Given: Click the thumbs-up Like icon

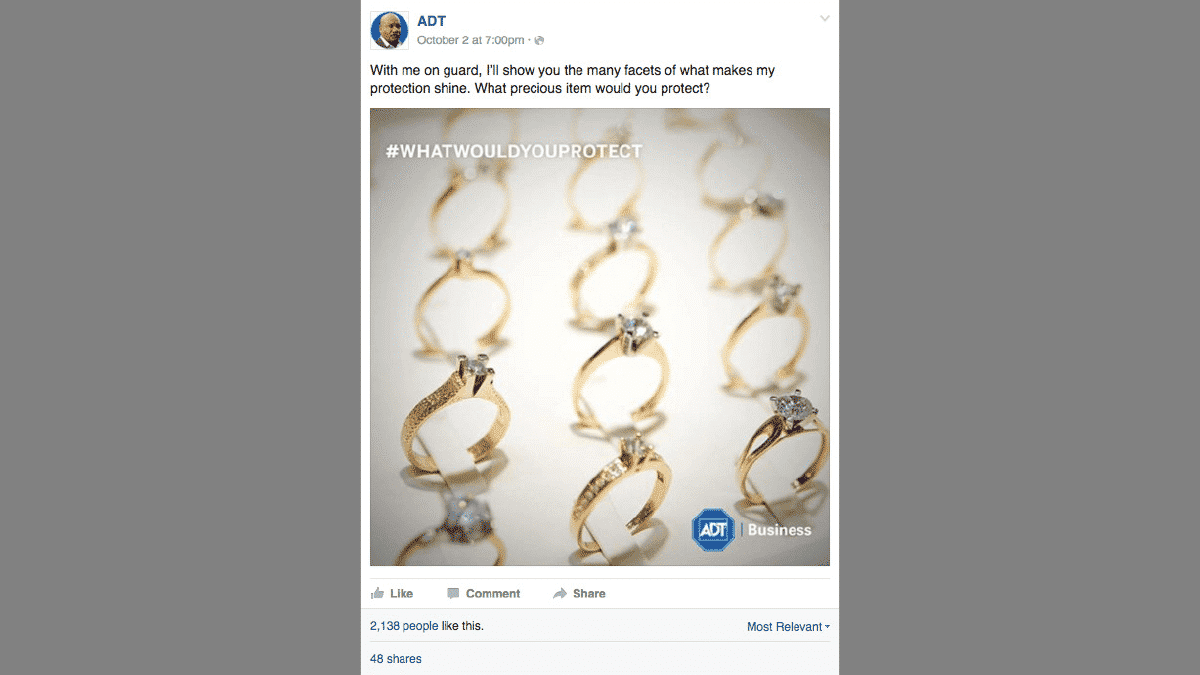Looking at the screenshot, I should tap(377, 593).
